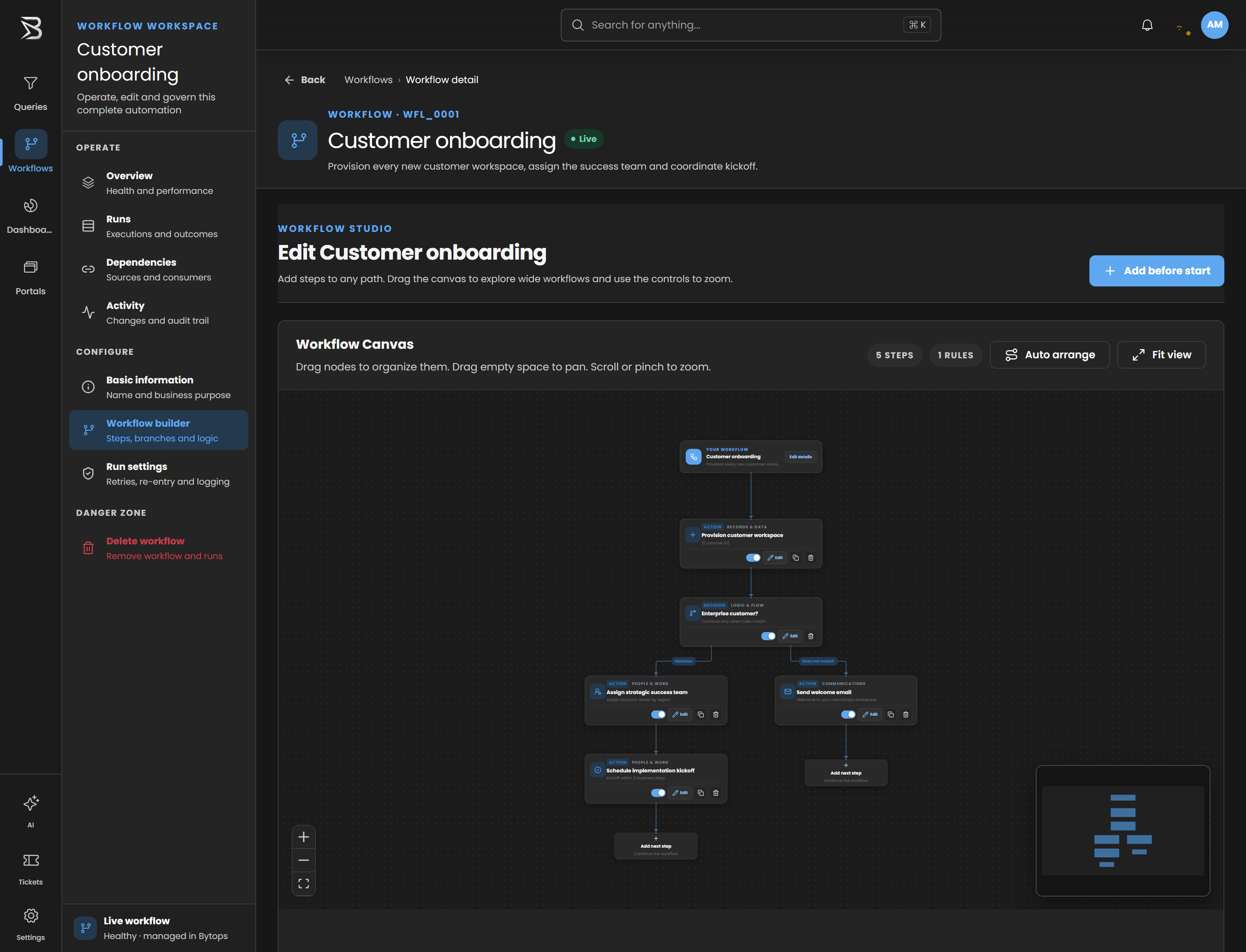Open the Overview menu item
Viewport: 1246px width, 952px height.
[159, 183]
